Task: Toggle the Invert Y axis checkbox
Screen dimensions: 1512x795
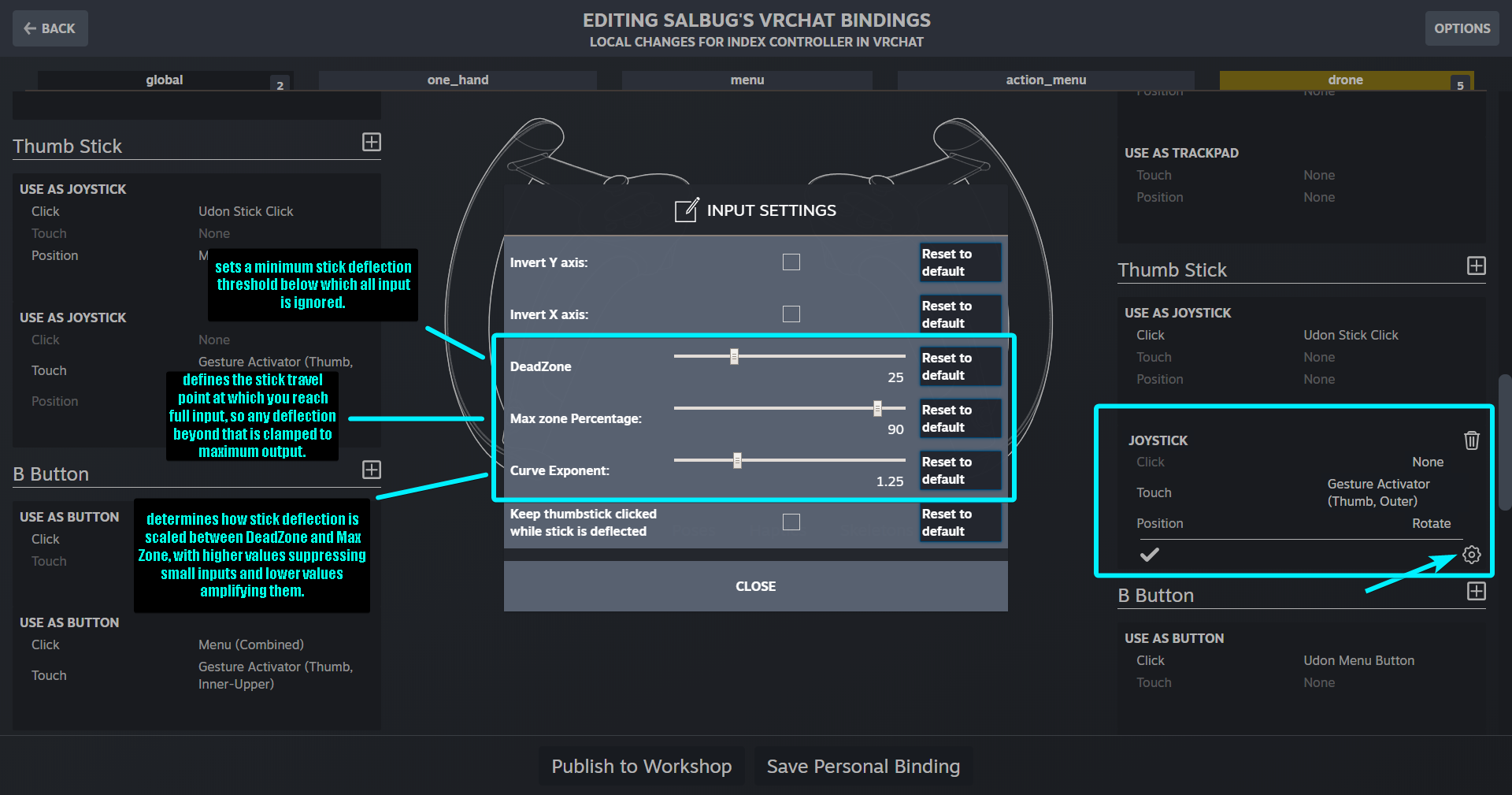Action: (791, 262)
